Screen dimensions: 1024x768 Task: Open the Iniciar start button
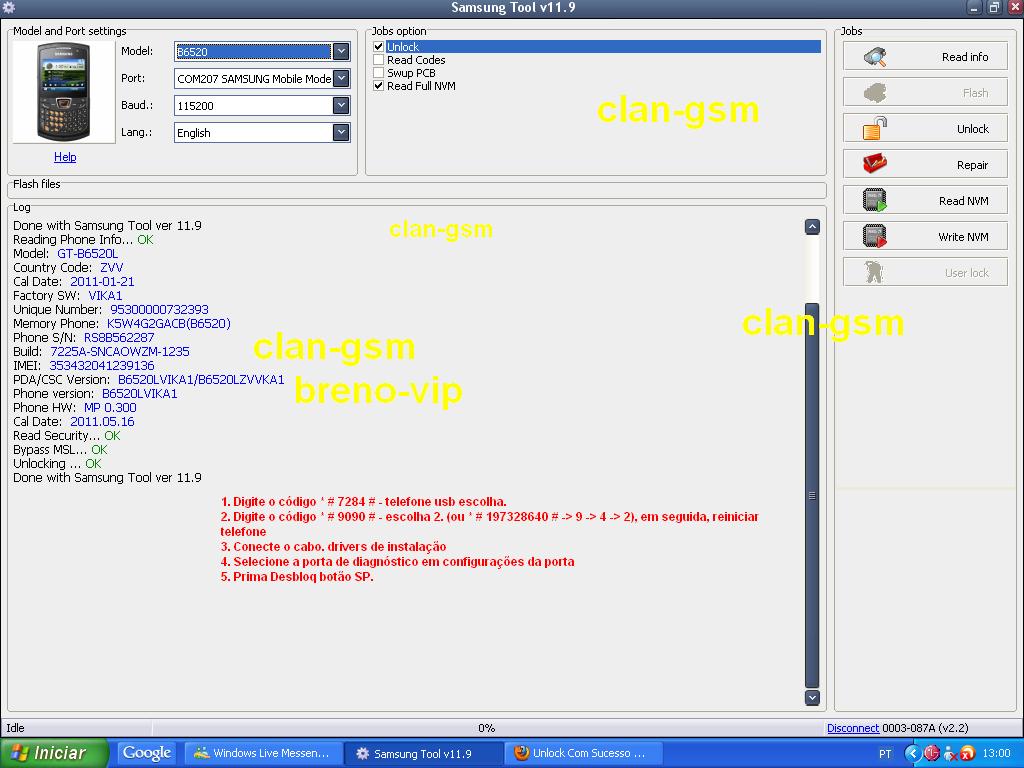pos(54,753)
